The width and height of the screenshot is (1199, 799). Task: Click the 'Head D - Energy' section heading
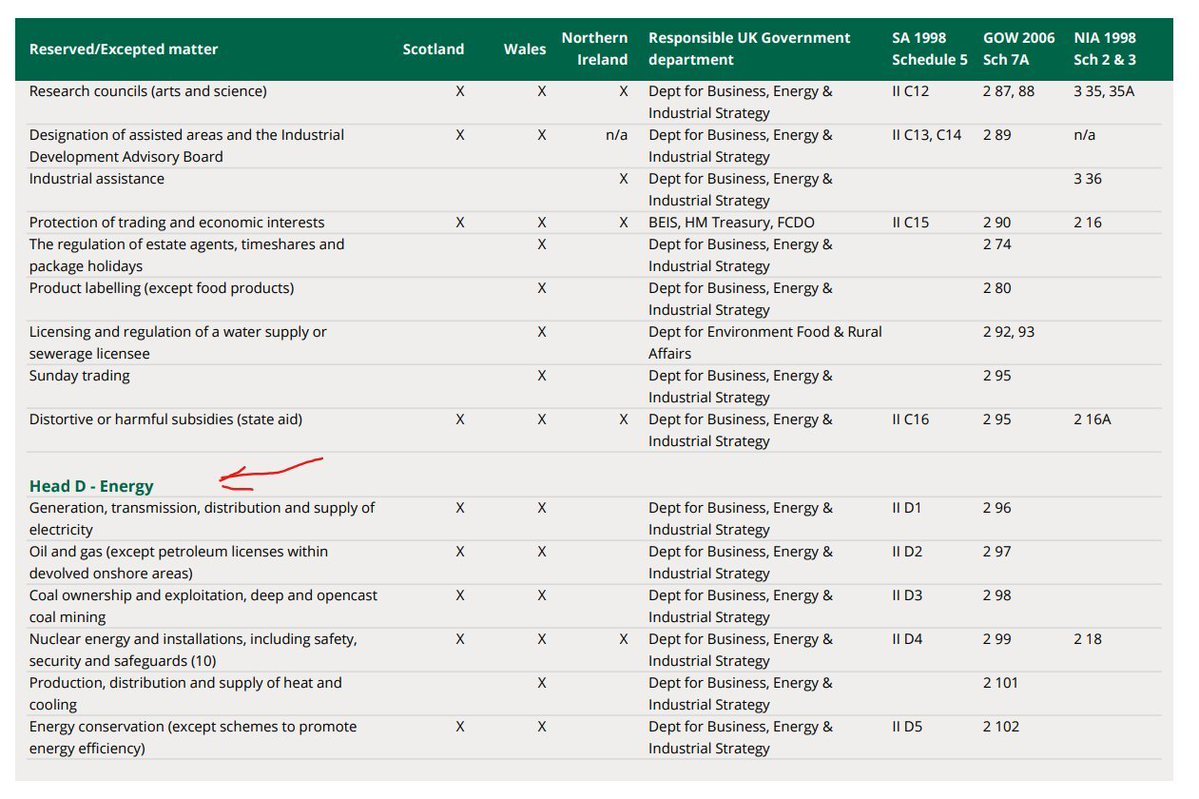click(x=91, y=486)
